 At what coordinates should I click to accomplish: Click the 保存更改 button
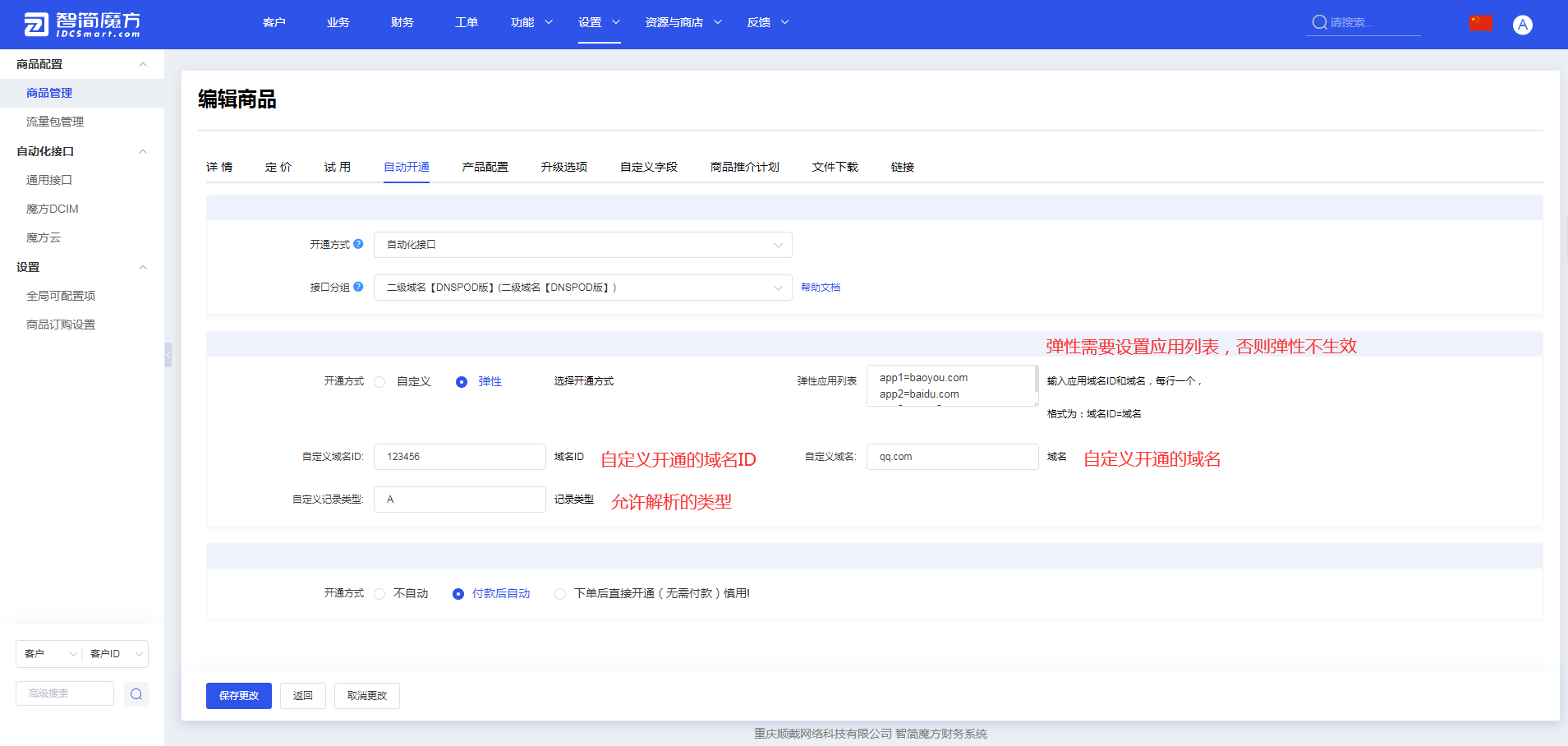coord(239,696)
